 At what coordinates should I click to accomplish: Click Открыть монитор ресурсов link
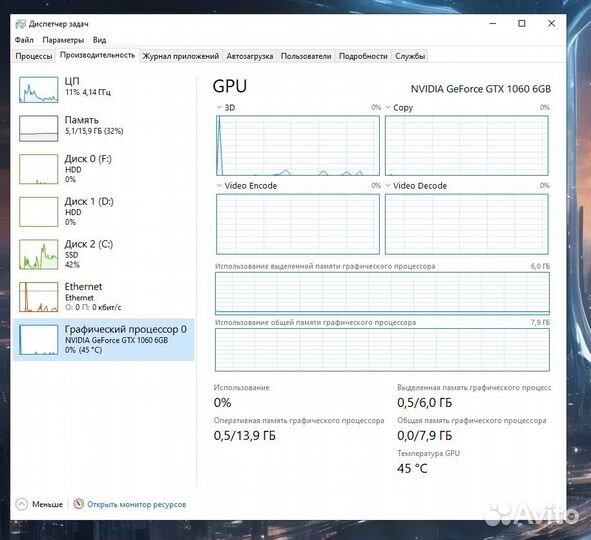coord(136,504)
